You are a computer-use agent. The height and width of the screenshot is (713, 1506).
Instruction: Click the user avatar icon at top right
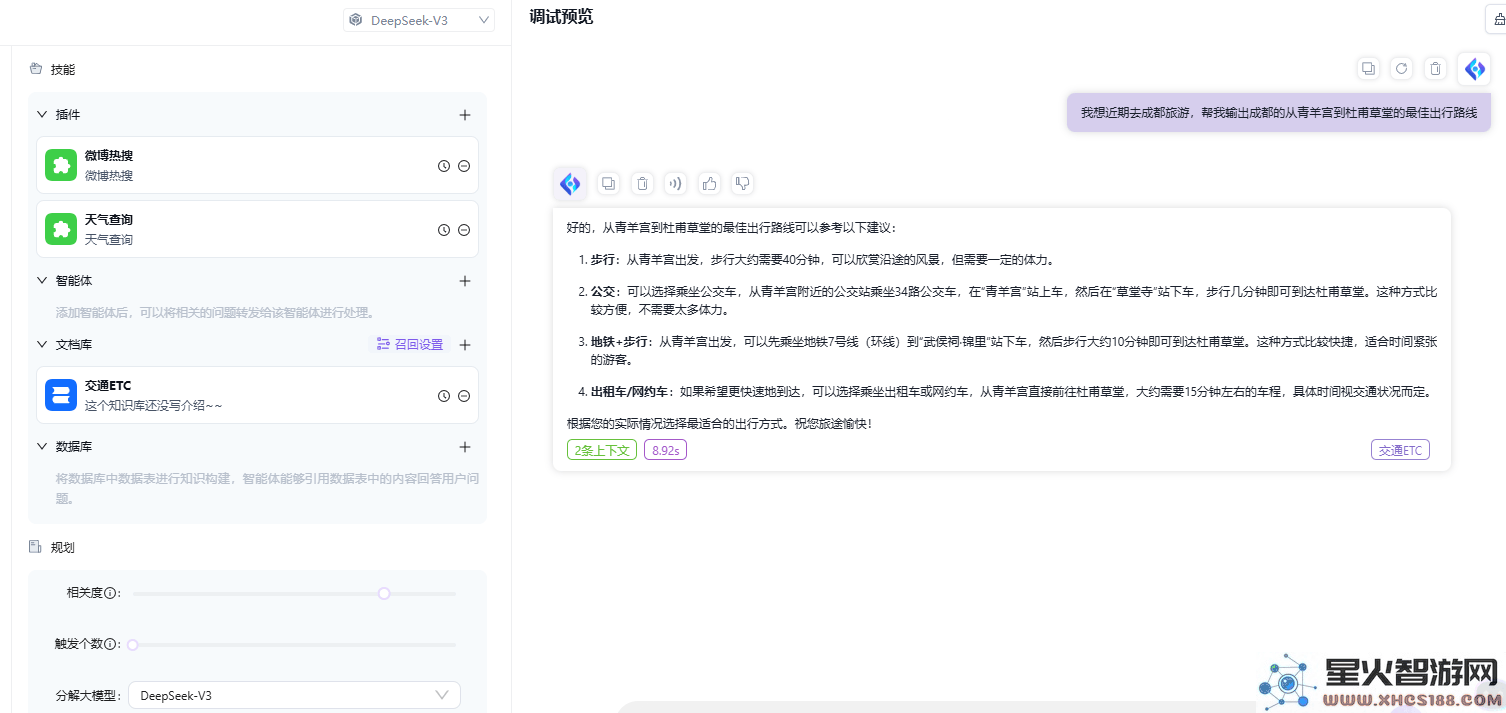tap(1474, 69)
